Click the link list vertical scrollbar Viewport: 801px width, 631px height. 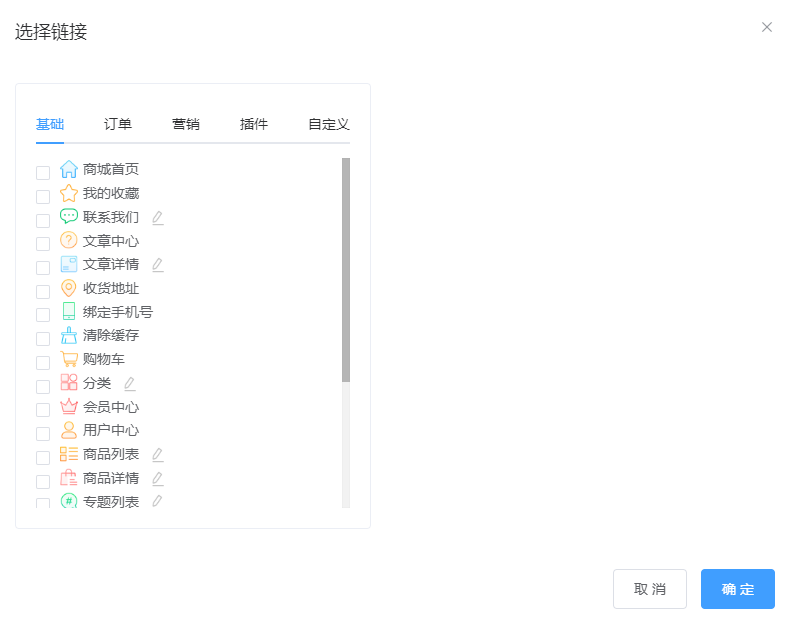click(346, 270)
